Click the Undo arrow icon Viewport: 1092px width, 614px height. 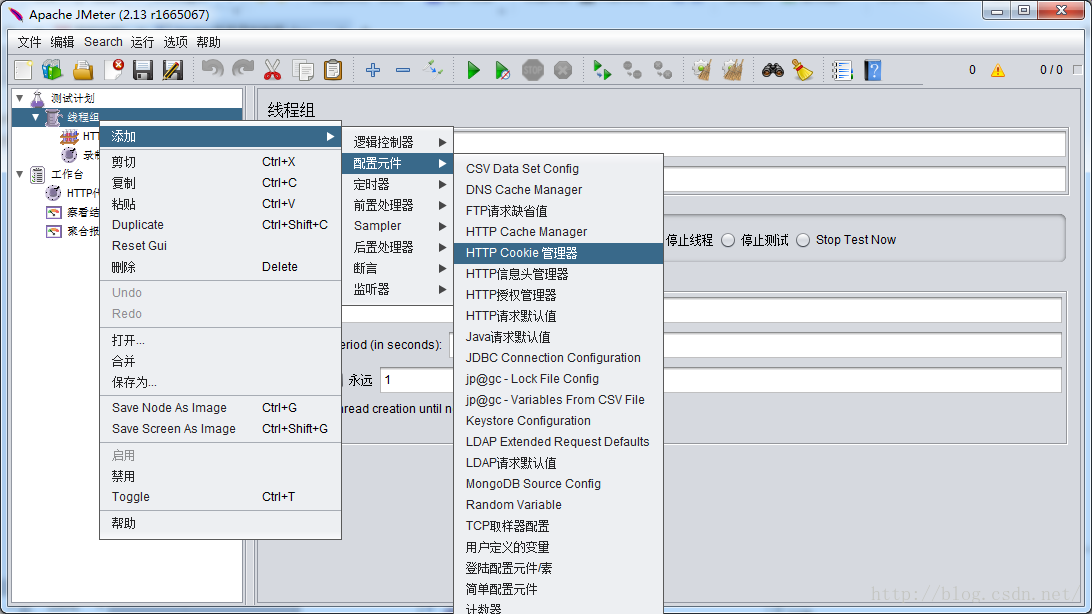[212, 70]
